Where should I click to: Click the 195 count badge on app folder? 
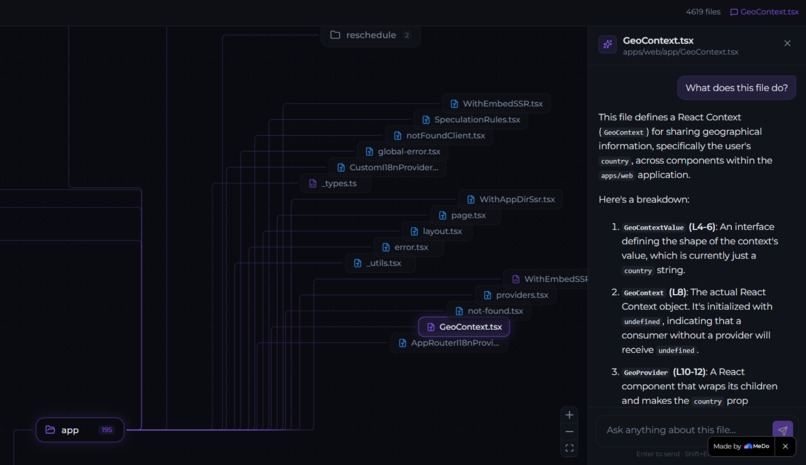[x=106, y=430]
